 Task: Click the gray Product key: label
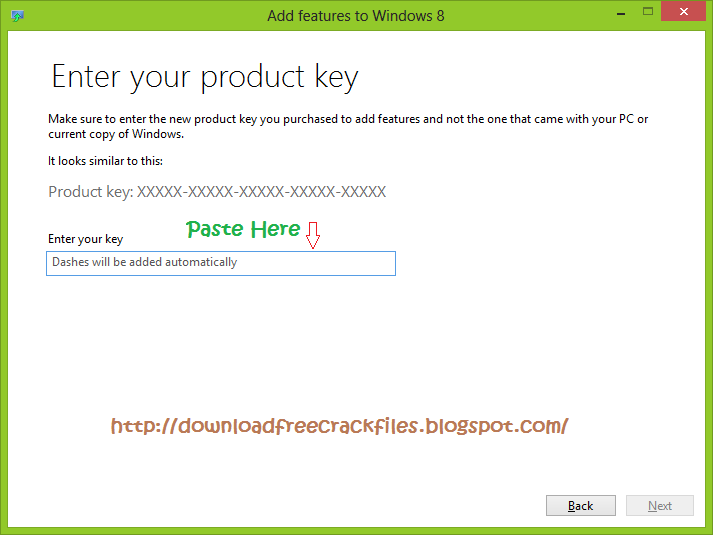click(90, 192)
